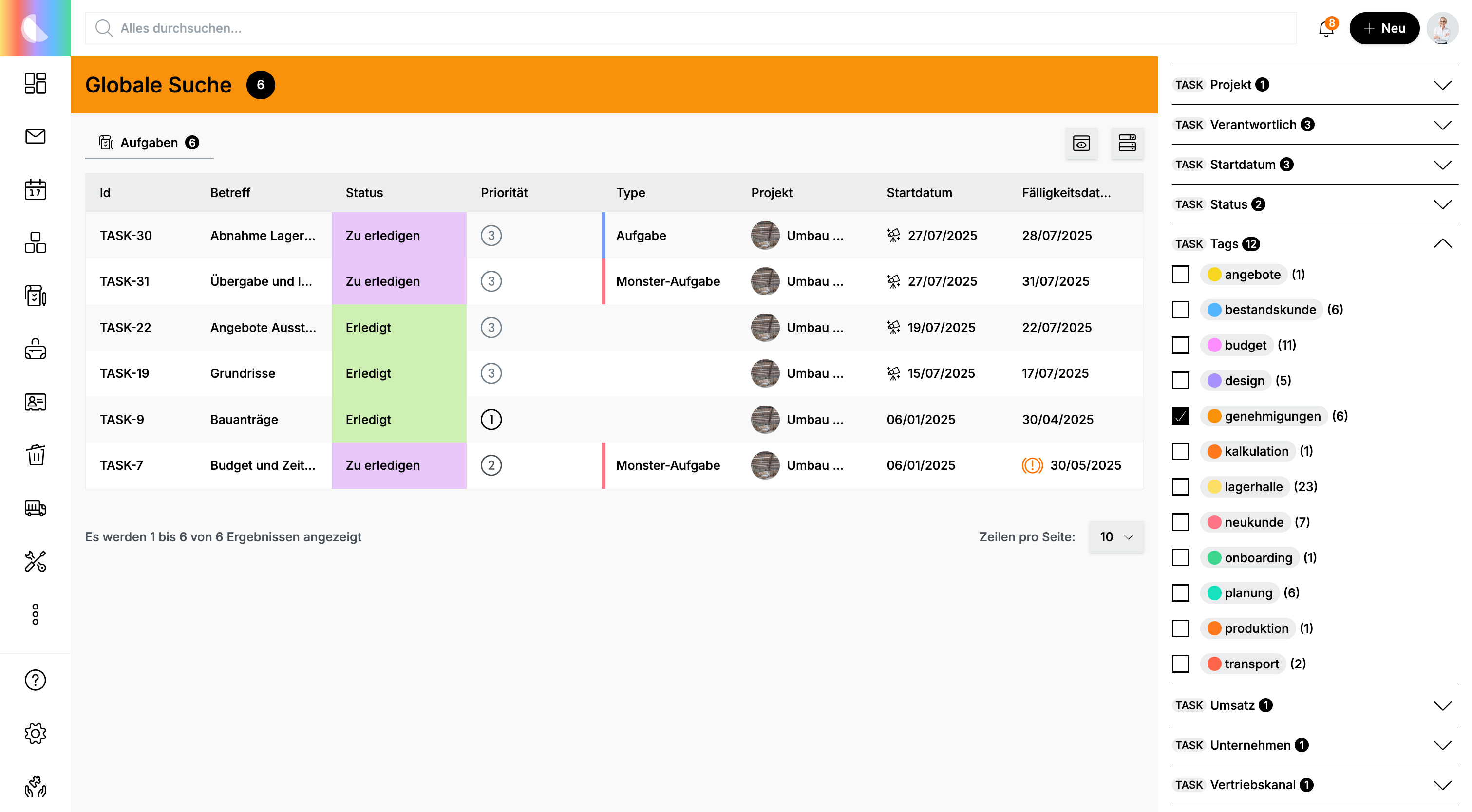Click the Erledigt status cell of TASK-19

[x=399, y=373]
